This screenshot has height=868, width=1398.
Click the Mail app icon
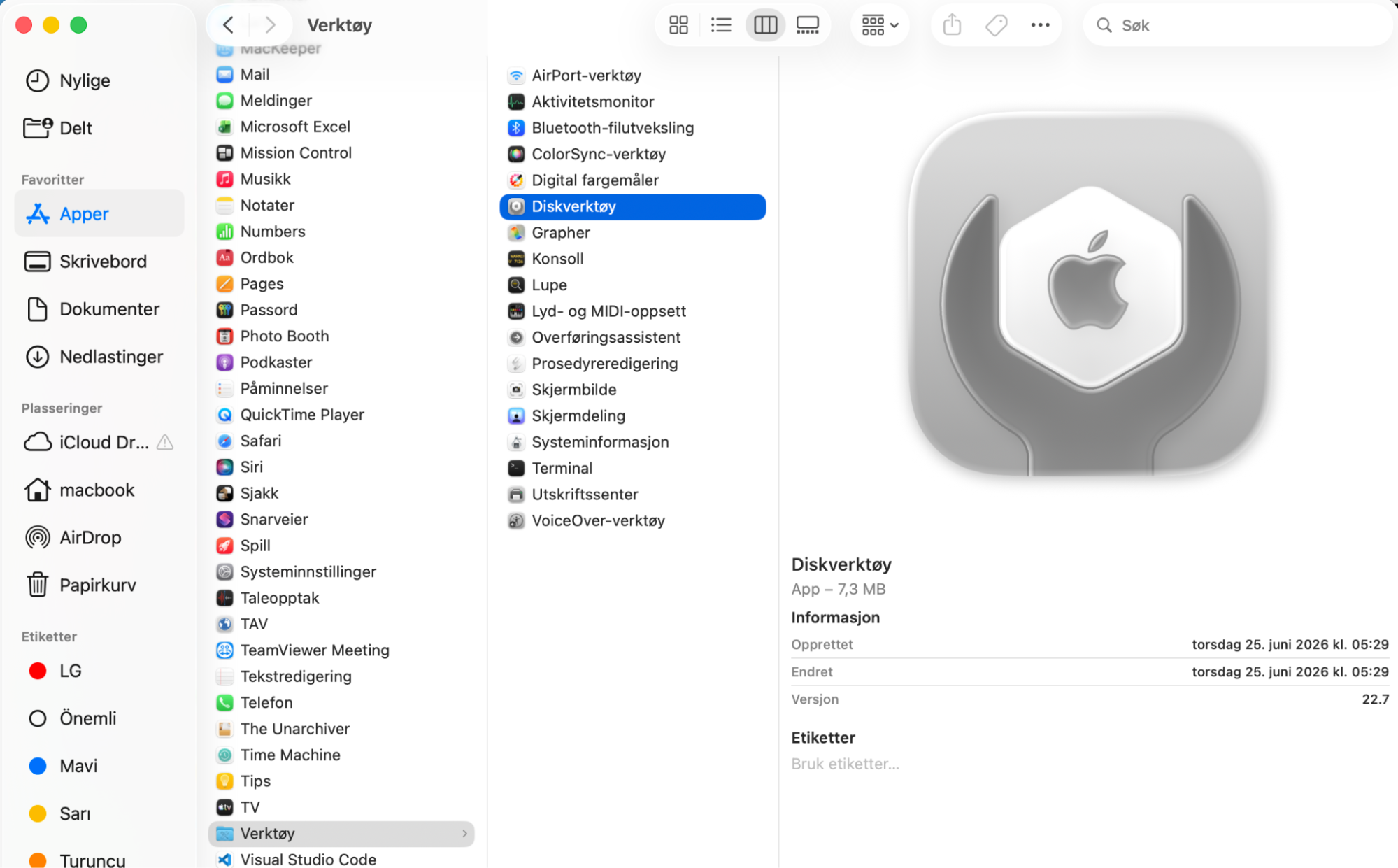click(x=224, y=74)
